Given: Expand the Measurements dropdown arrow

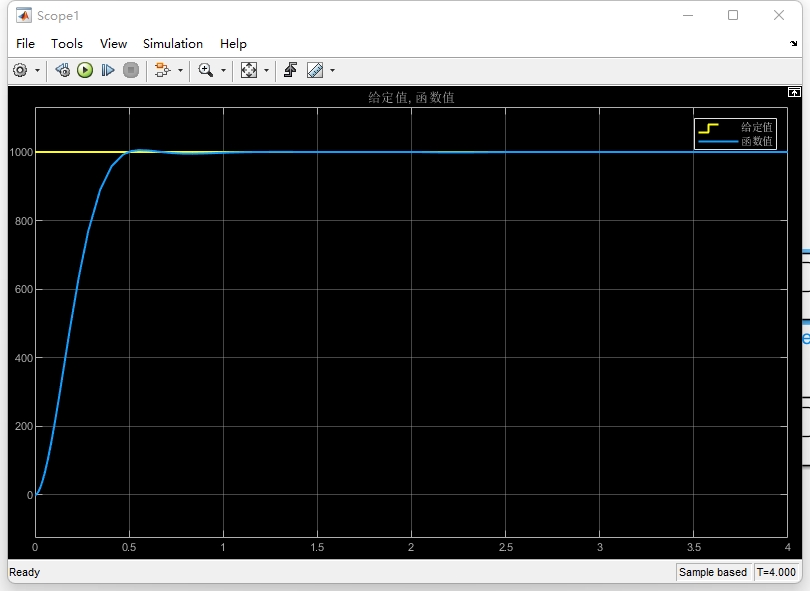Looking at the screenshot, I should [x=332, y=70].
